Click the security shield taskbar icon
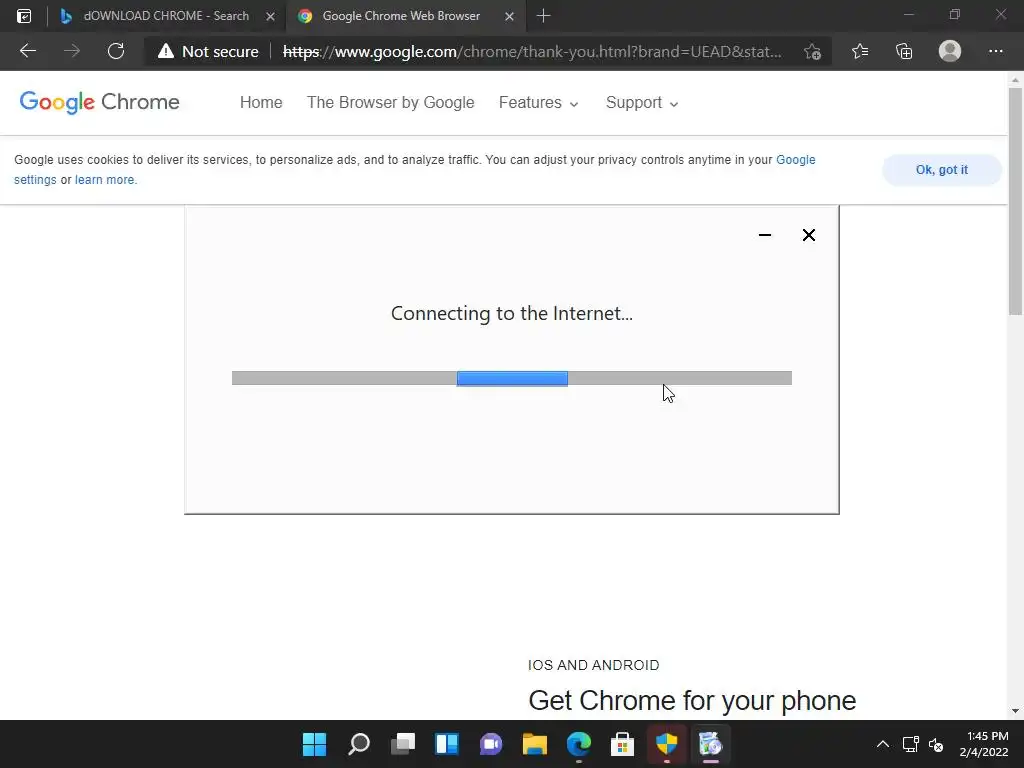The height and width of the screenshot is (768, 1024). coord(667,744)
